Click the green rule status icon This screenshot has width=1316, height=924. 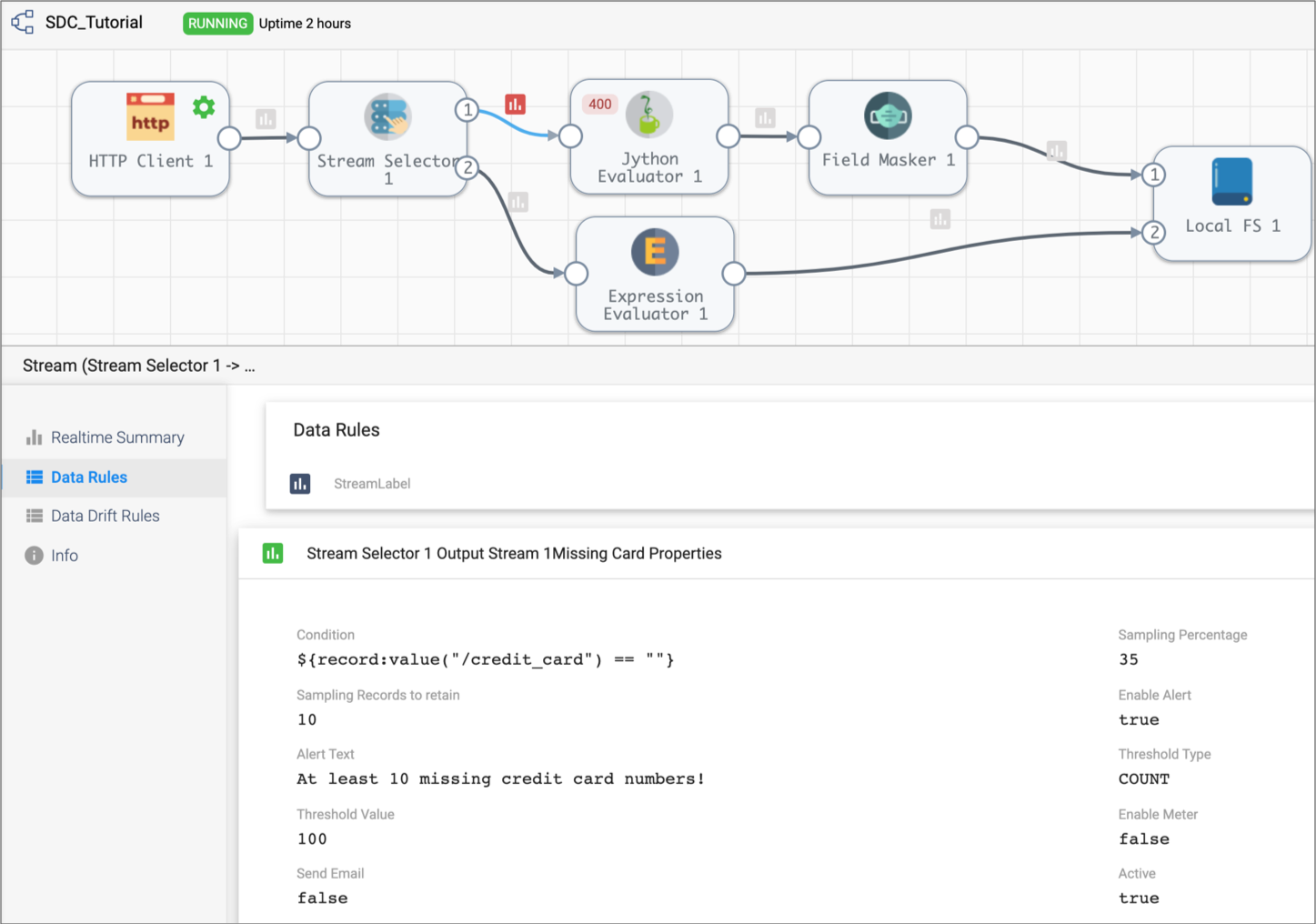coord(273,553)
